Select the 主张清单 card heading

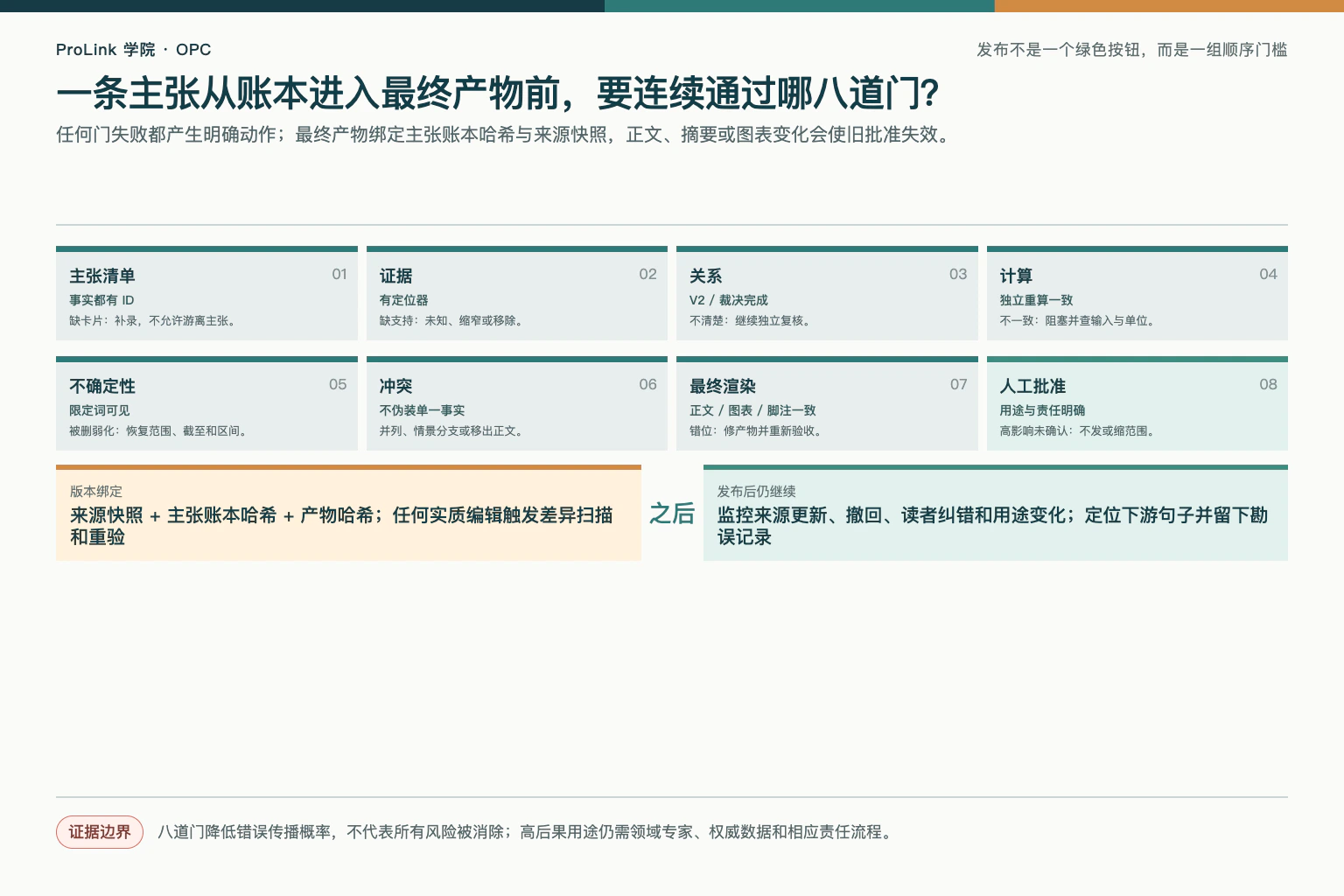(102, 276)
